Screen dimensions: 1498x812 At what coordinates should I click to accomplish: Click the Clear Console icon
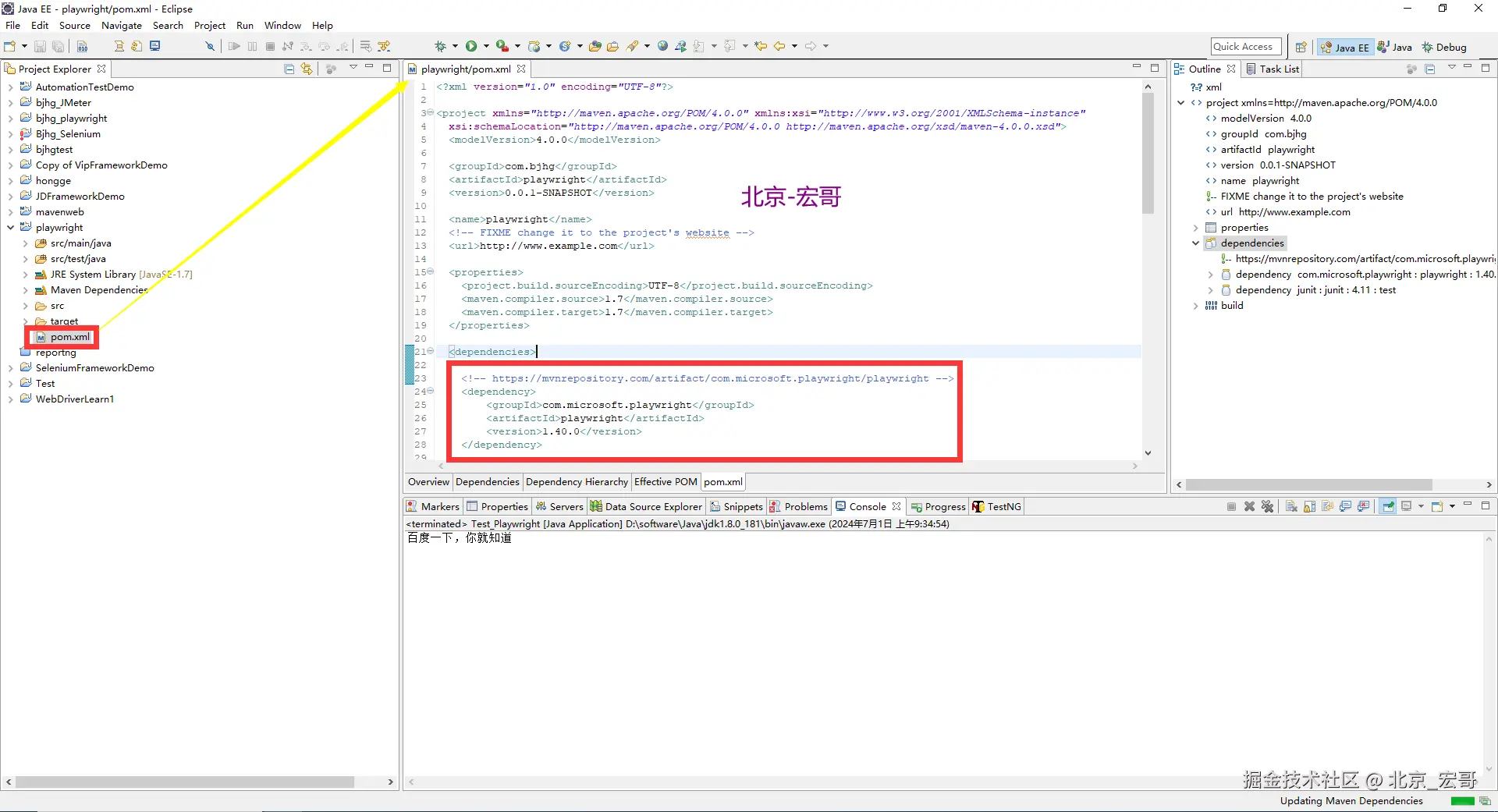click(x=1291, y=506)
